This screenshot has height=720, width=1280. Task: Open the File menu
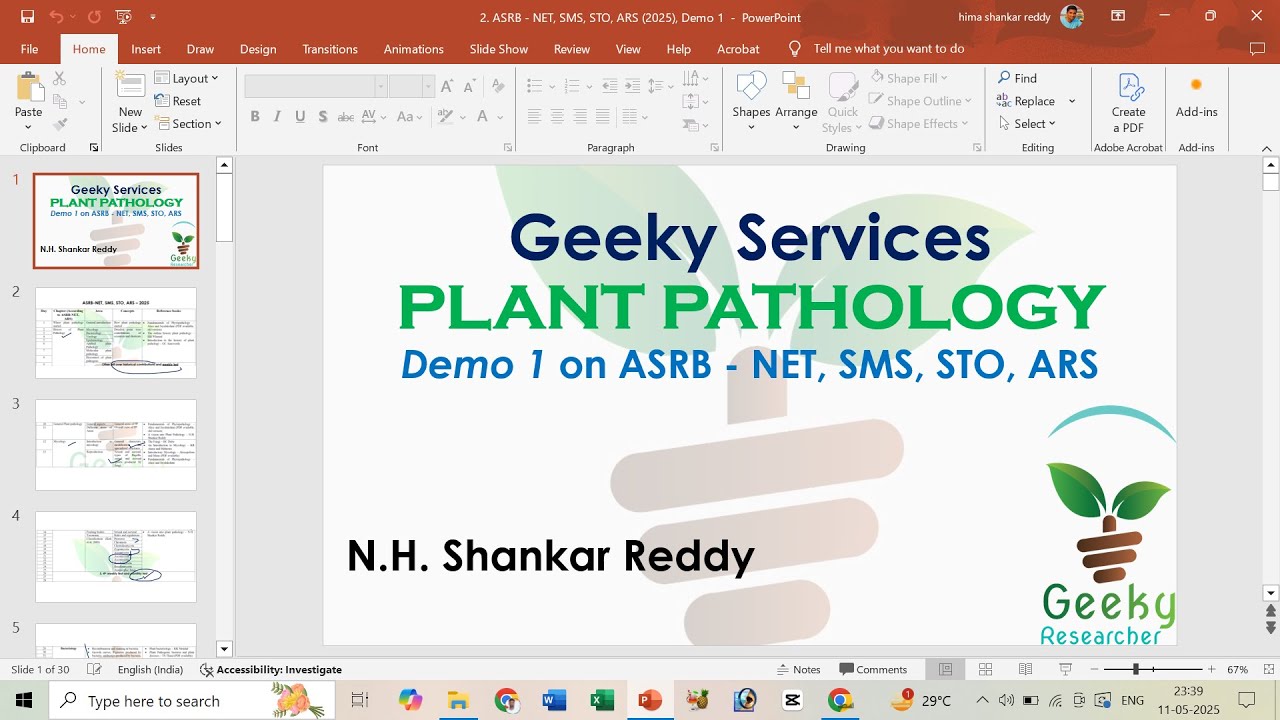tap(29, 49)
